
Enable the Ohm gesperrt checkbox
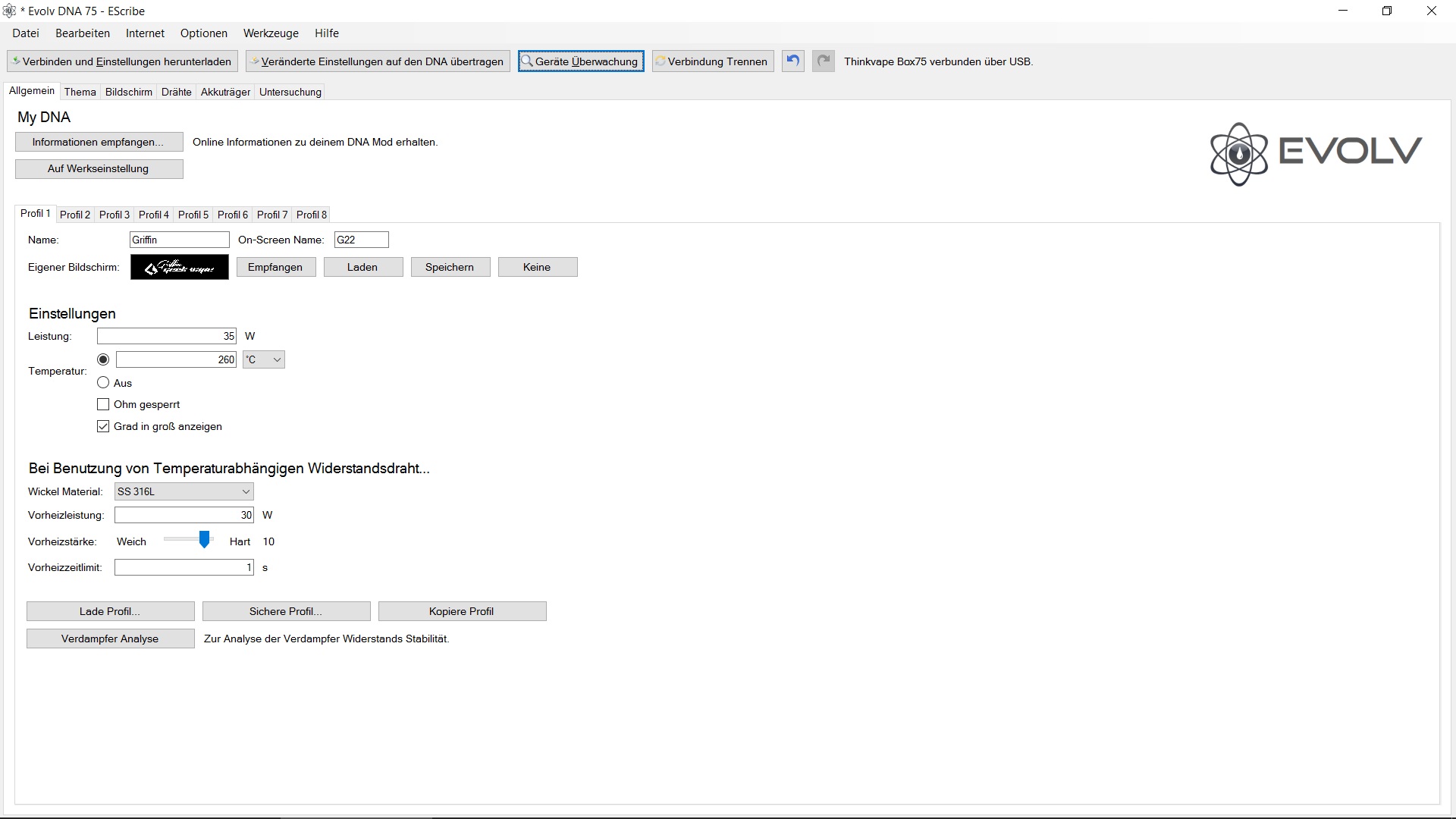[x=103, y=404]
